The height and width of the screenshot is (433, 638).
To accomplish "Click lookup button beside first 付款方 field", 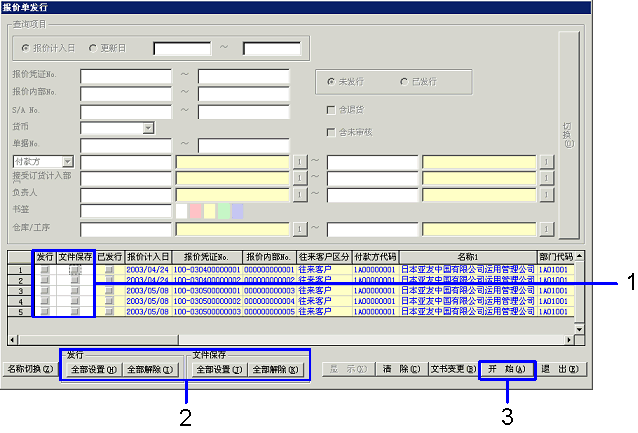I will 299,161.
